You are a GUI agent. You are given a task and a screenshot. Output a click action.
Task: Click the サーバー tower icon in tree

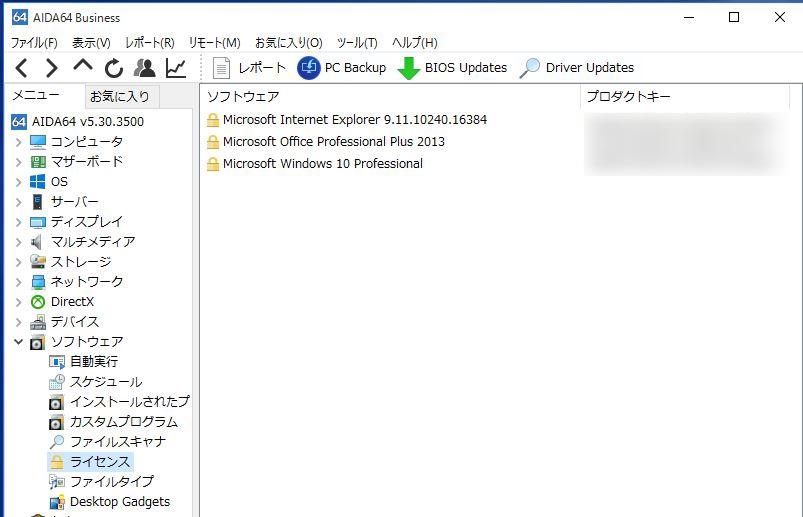(37, 202)
